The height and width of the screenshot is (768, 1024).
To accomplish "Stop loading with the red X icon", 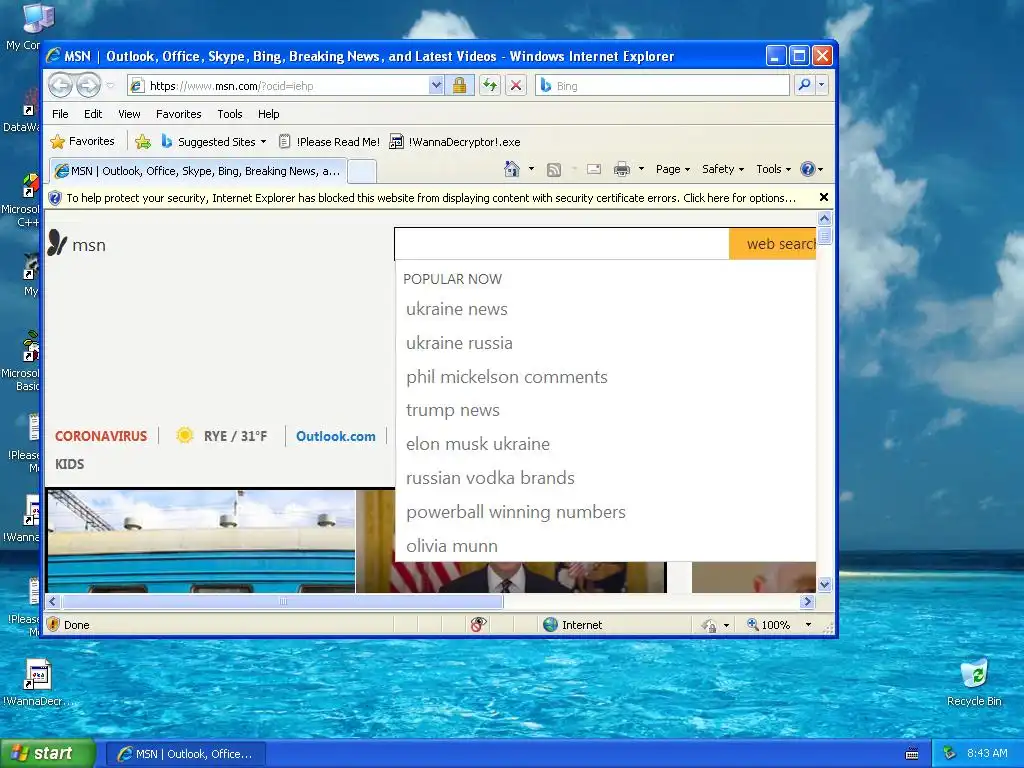I will 516,86.
